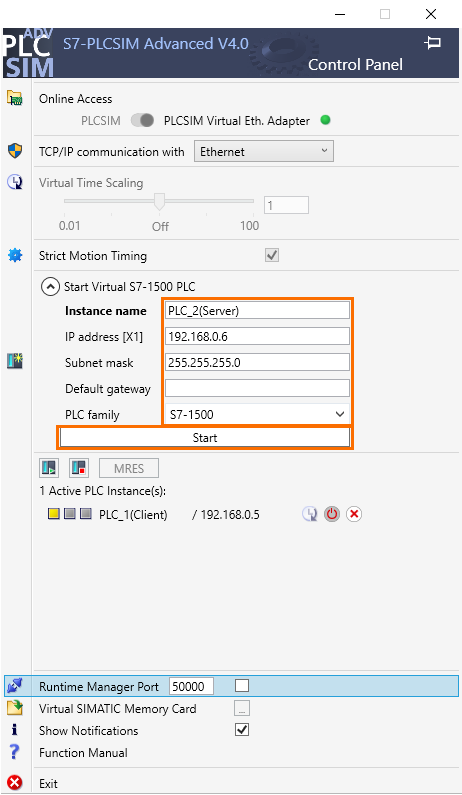Open the PLC family S7-1500 dropdown

click(x=257, y=414)
